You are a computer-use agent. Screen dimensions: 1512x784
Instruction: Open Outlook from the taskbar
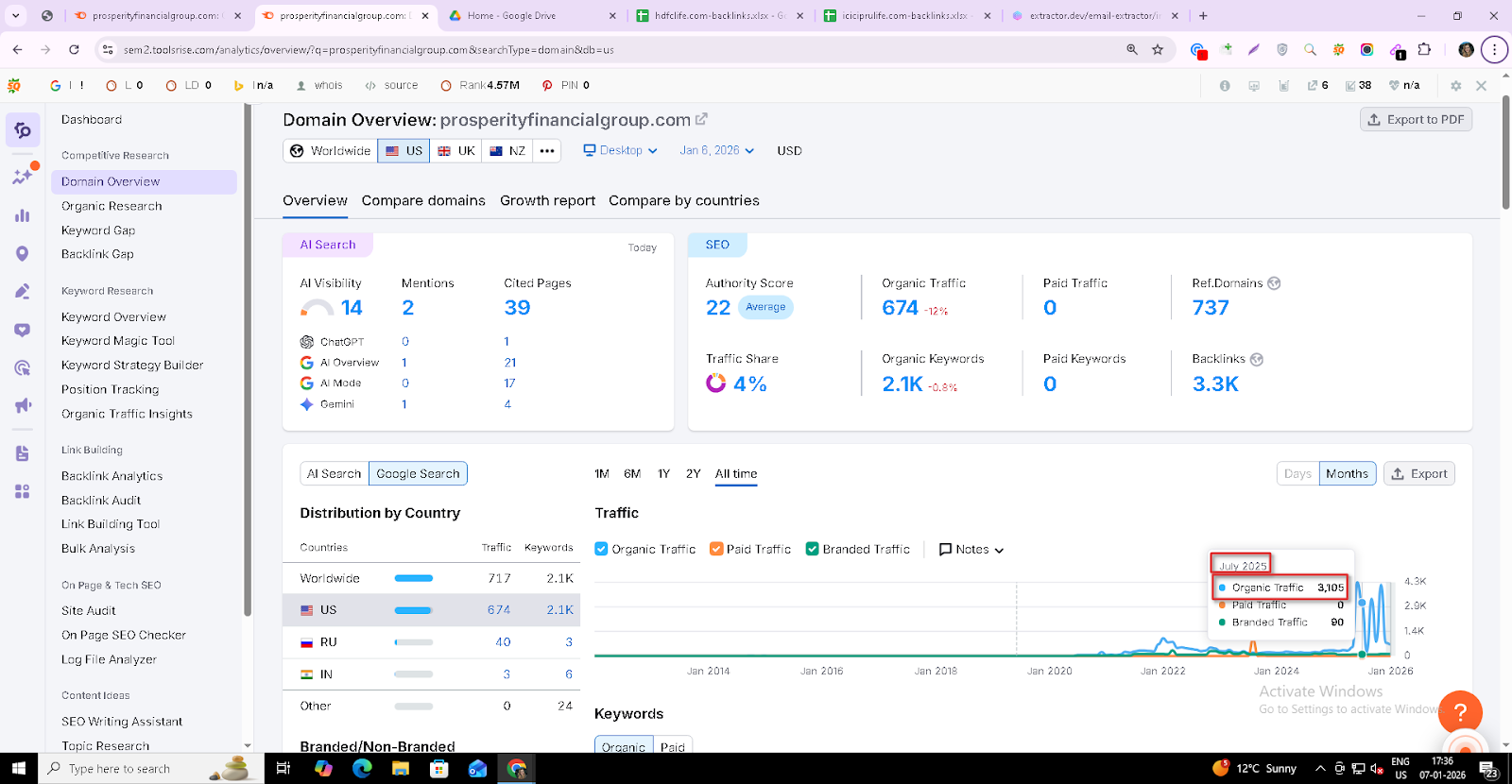tap(478, 768)
